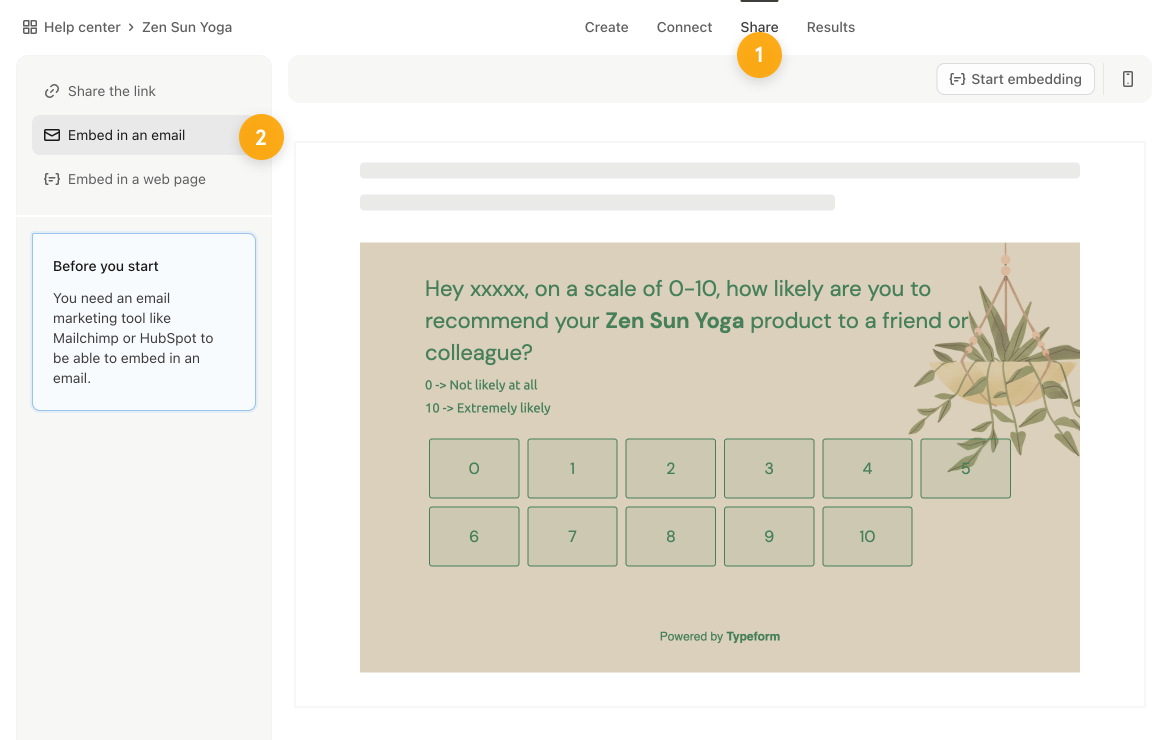1166x740 pixels.
Task: Open the Zen Sun Yoga breadcrumb
Action: (187, 28)
